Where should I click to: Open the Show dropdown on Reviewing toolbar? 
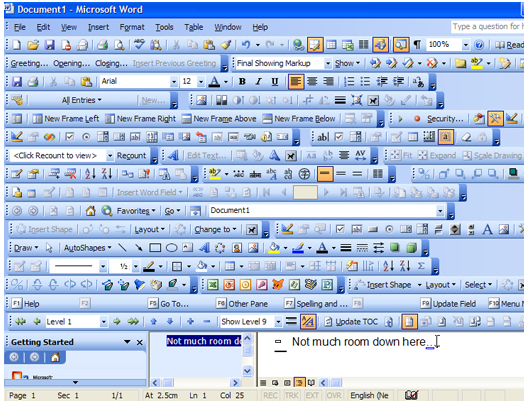pyautogui.click(x=348, y=63)
